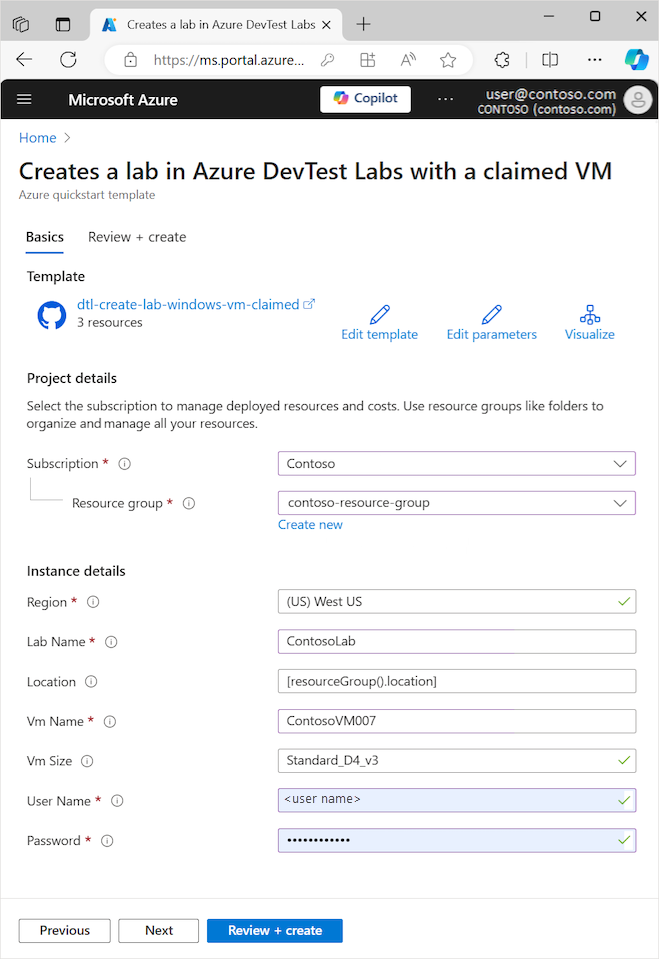The height and width of the screenshot is (959, 659).
Task: Open the Subscription dropdown showing Contoso
Action: pos(456,463)
